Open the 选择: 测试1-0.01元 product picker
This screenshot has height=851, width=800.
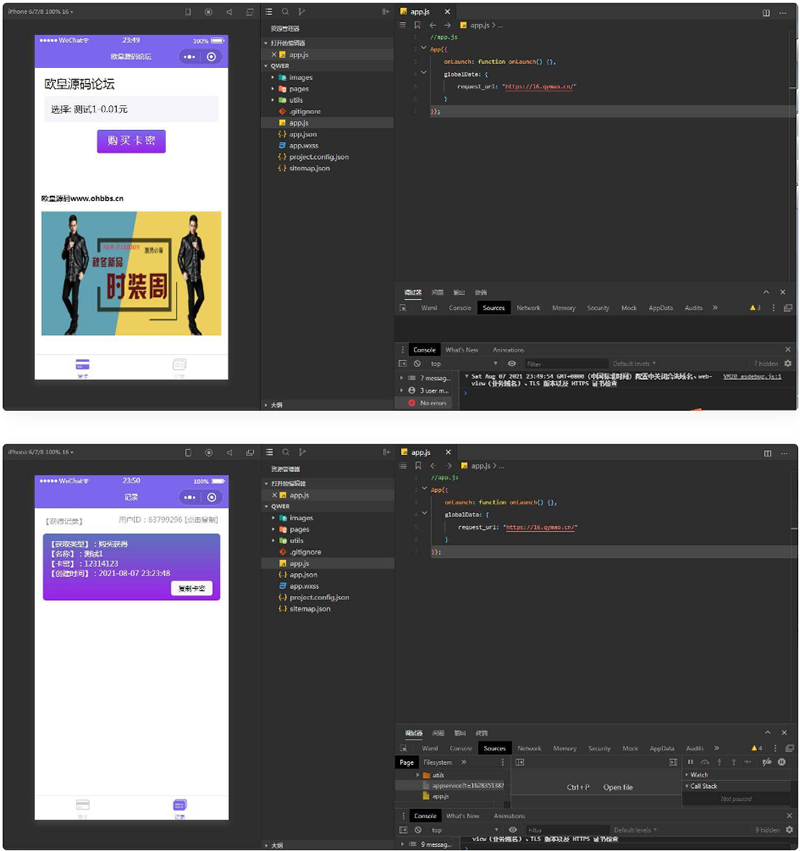[x=131, y=109]
